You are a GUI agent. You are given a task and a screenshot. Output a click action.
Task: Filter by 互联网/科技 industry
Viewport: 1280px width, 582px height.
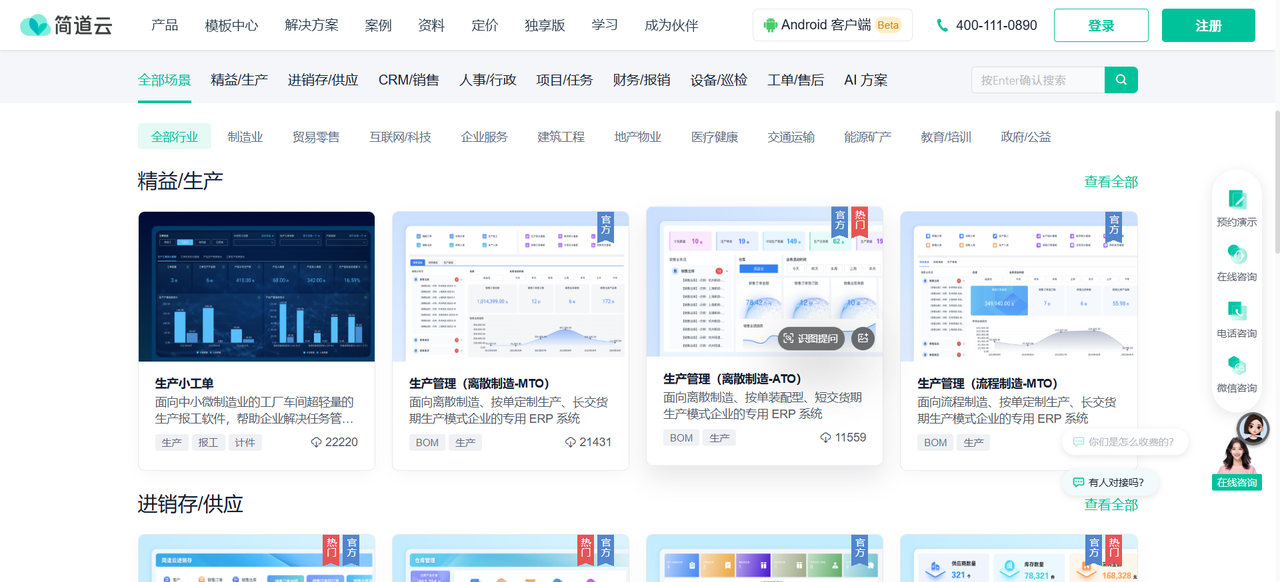(400, 137)
